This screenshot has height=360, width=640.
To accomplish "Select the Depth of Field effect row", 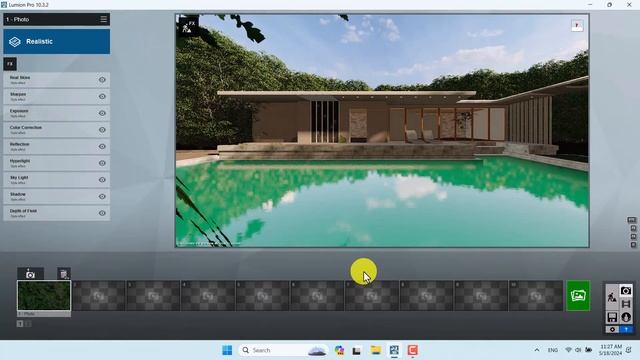I will (x=57, y=213).
